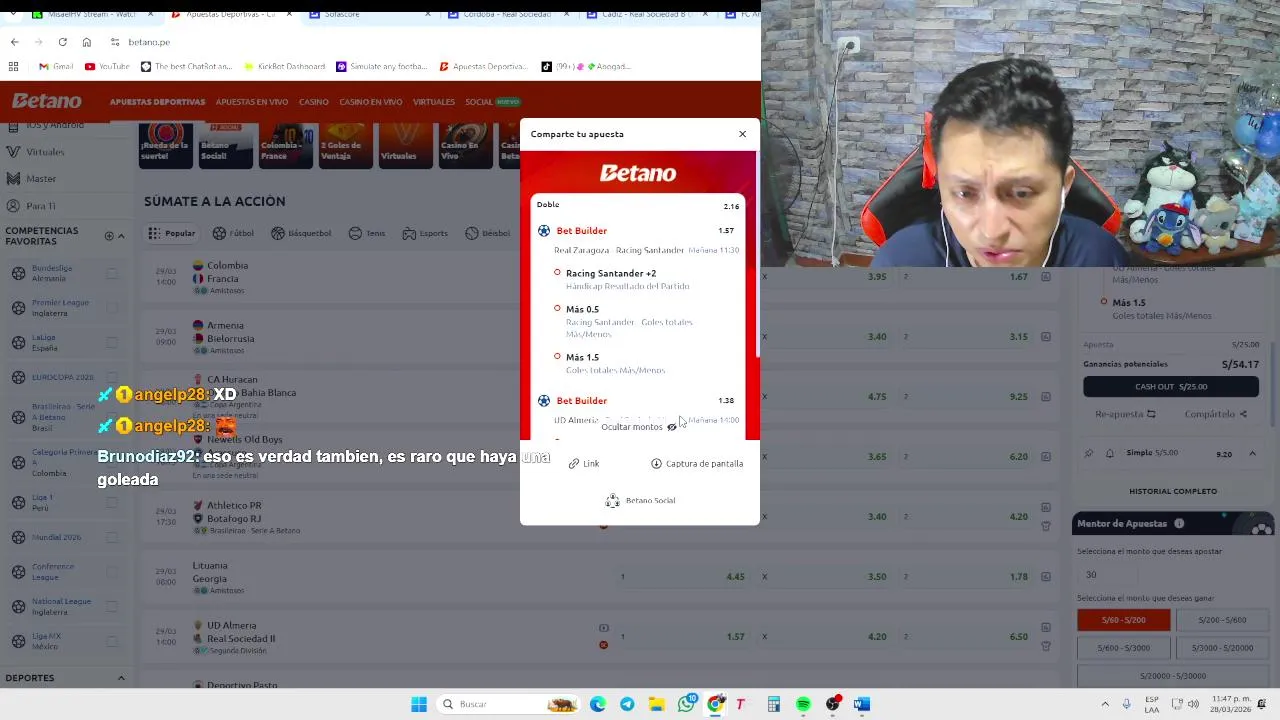Open Spotify from taskbar
This screenshot has width=1280, height=720.
click(x=803, y=704)
